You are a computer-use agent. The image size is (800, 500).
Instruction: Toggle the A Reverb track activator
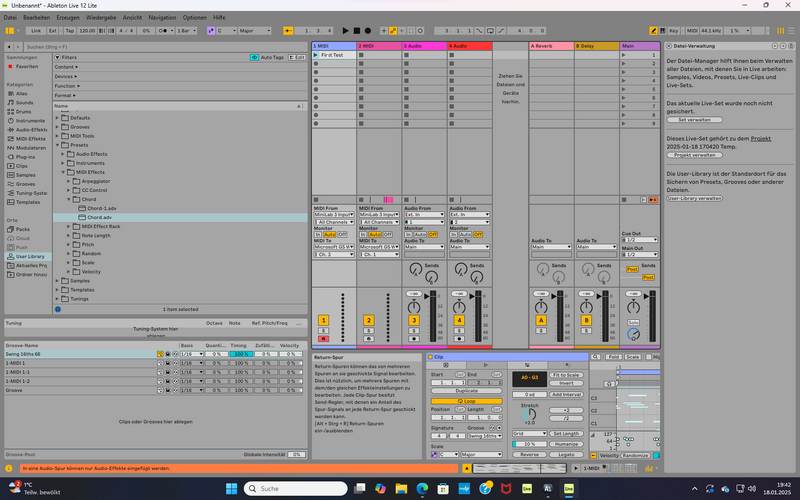[x=541, y=320]
